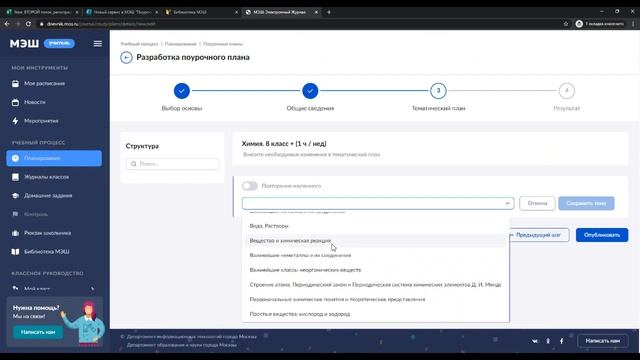Open the Одноклассники icon in footer
Viewport: 640px width, 360px height.
(x=548, y=341)
